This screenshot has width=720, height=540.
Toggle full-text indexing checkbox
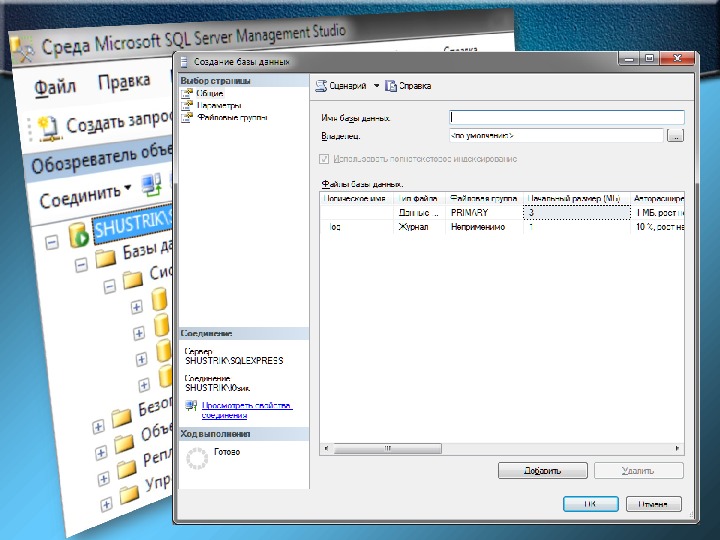click(x=324, y=159)
